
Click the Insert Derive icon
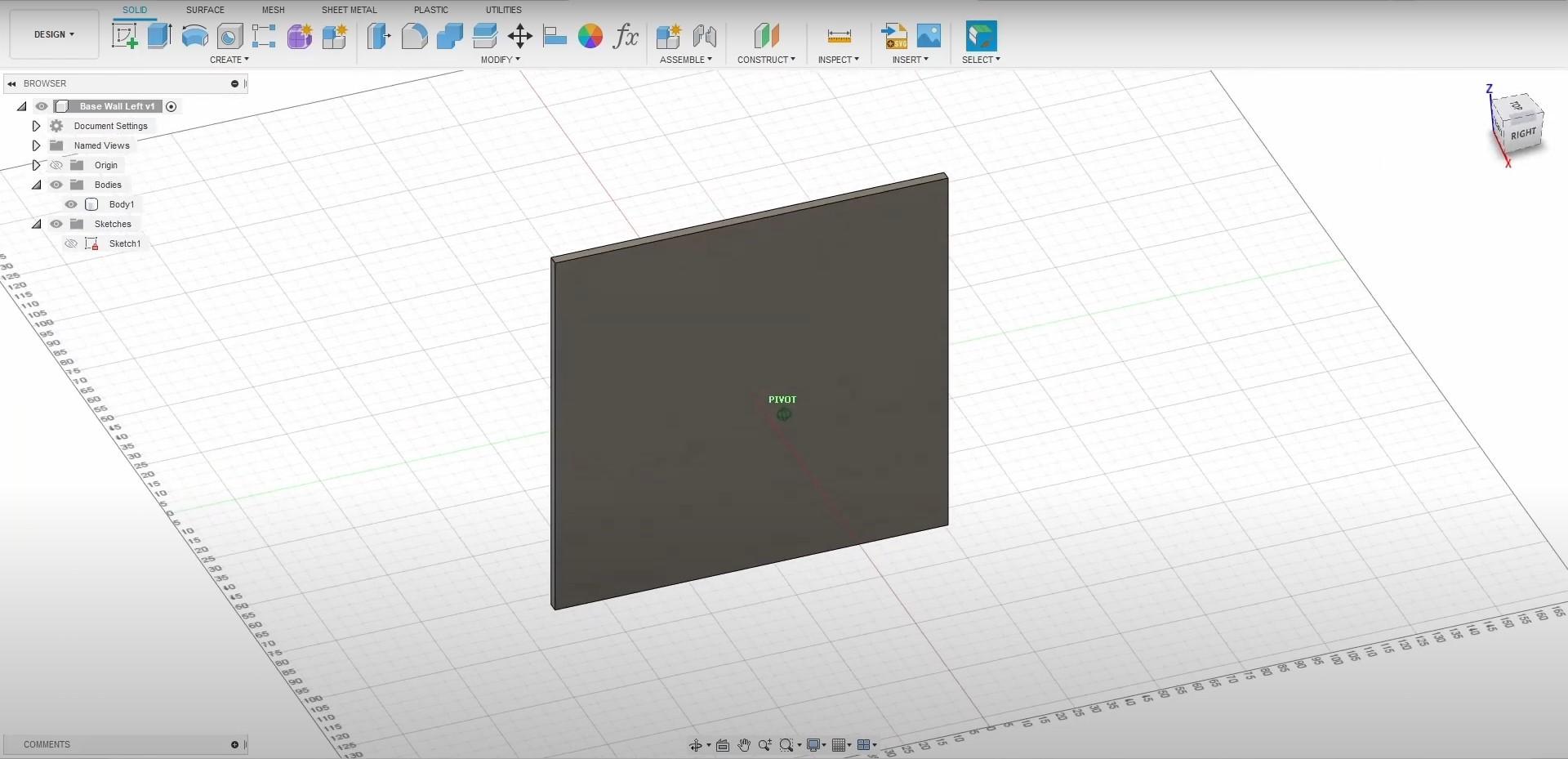(x=893, y=36)
